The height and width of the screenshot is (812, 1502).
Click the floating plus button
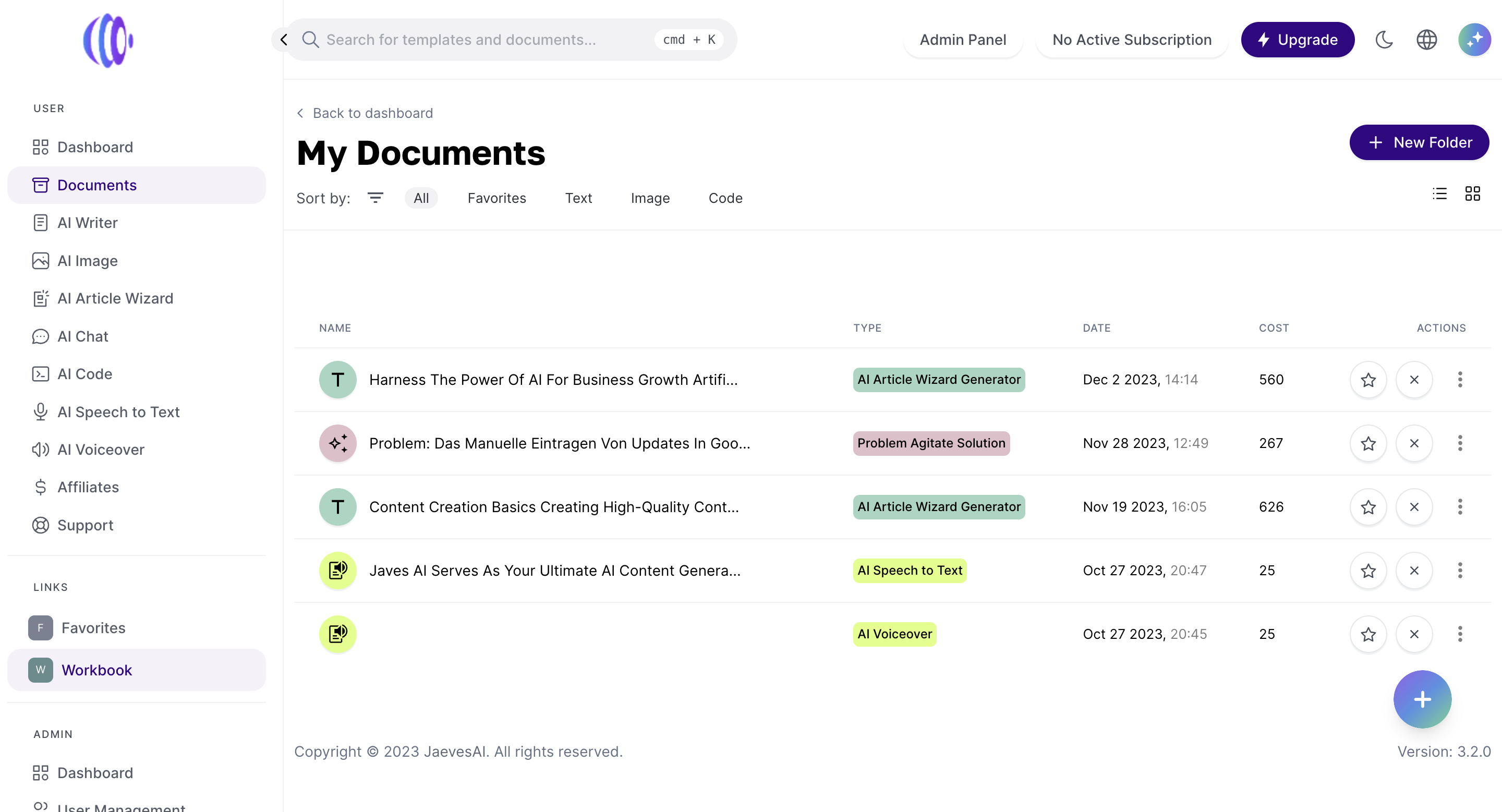pyautogui.click(x=1422, y=699)
